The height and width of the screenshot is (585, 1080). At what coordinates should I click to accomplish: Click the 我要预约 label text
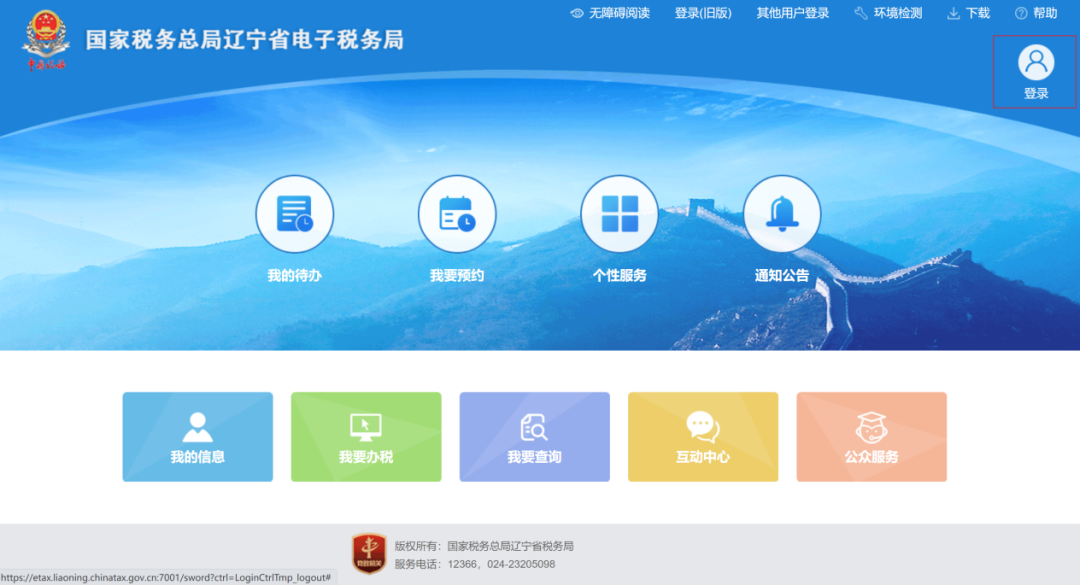457,276
